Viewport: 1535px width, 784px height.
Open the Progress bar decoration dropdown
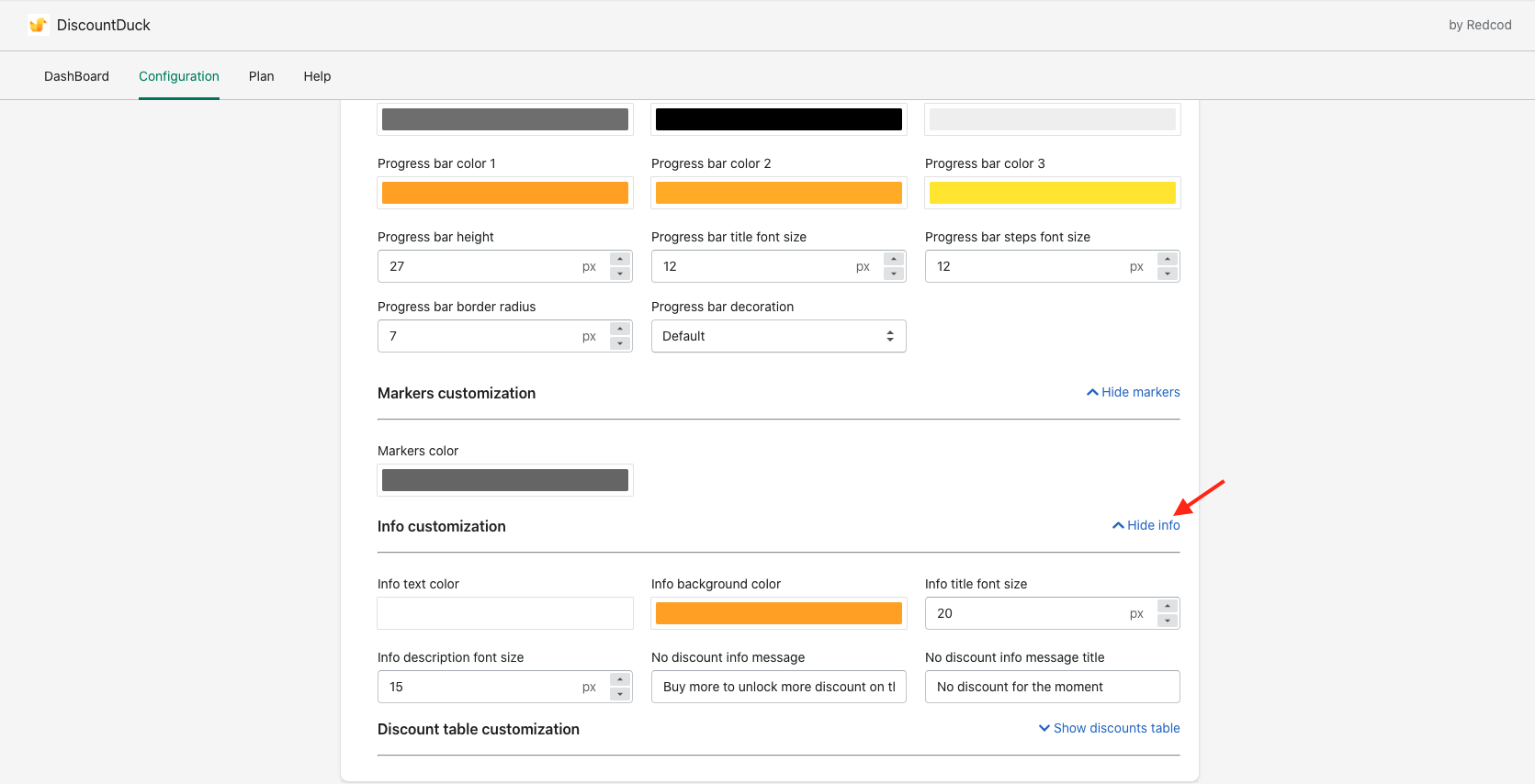click(x=778, y=336)
